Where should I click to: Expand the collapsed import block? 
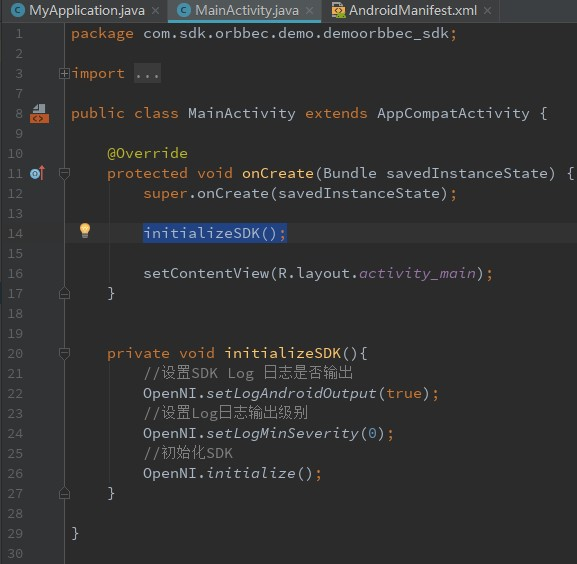coord(64,74)
